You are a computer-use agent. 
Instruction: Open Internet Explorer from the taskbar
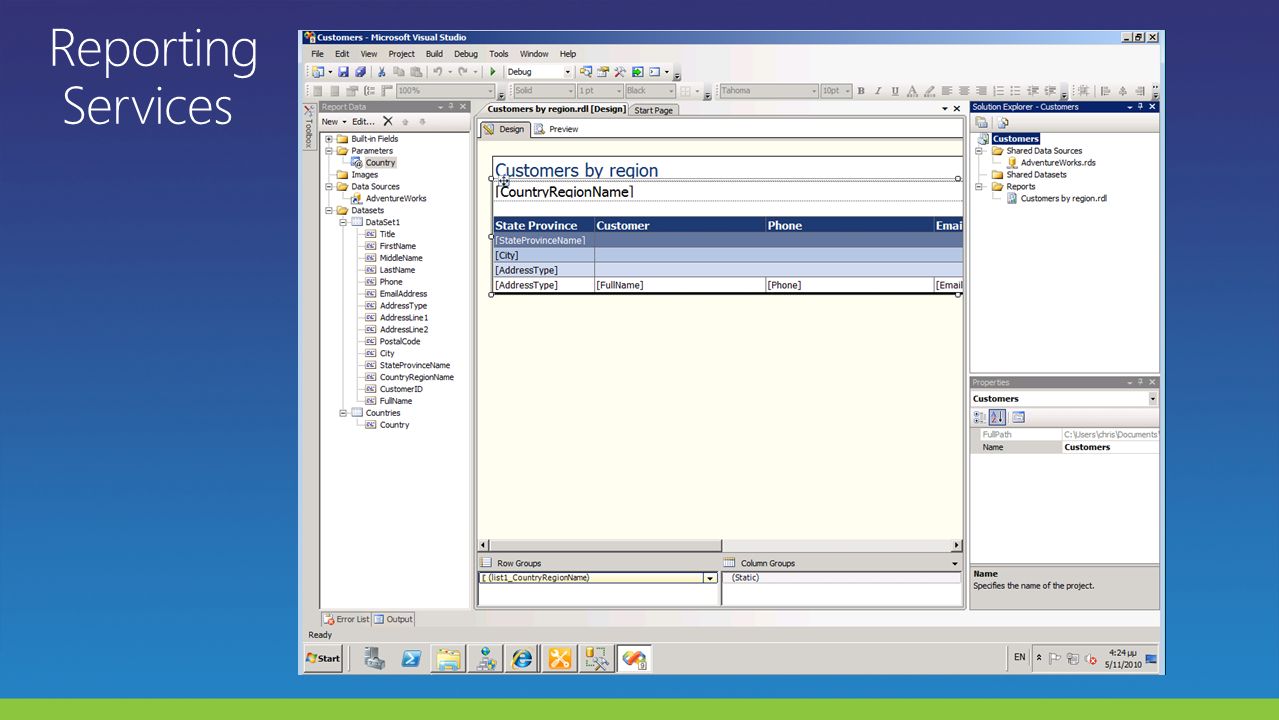[x=521, y=658]
